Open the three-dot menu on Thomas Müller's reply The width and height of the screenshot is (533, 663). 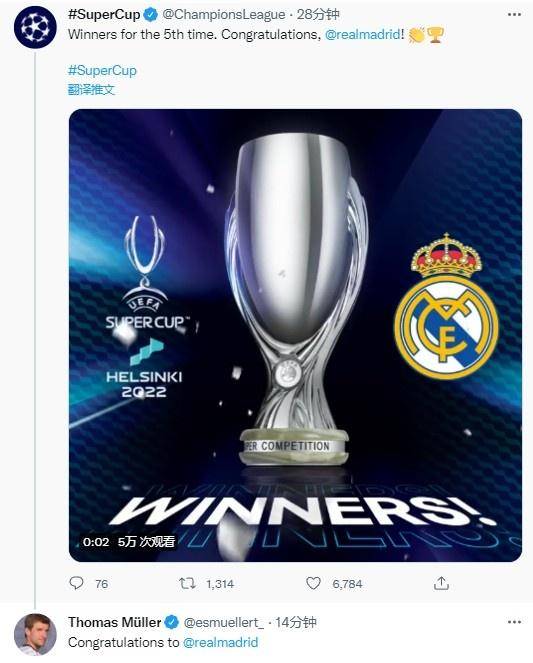(514, 622)
